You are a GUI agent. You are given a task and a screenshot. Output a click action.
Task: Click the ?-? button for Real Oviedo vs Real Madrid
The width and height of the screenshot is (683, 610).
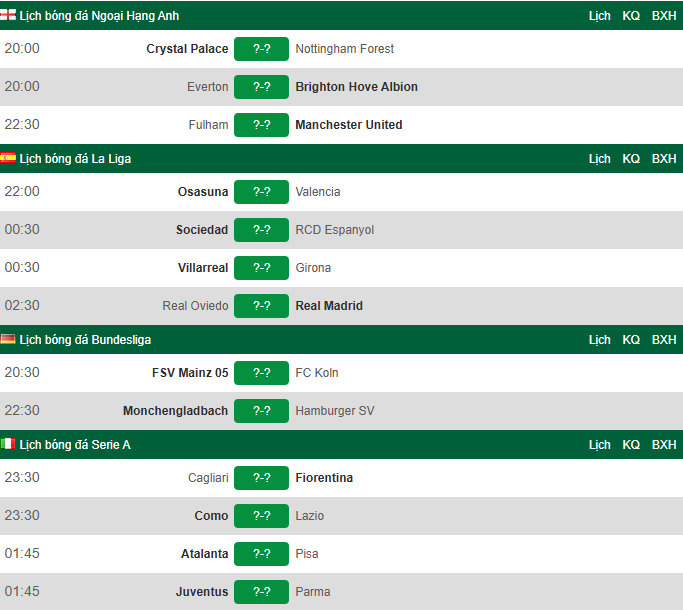(x=261, y=306)
